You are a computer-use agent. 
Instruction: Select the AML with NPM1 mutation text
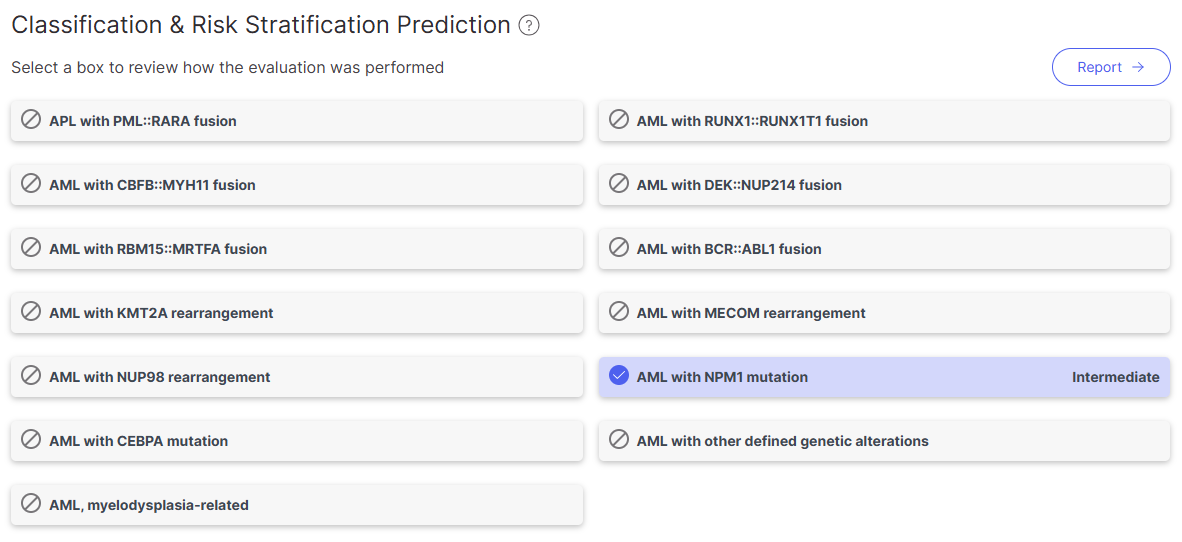(722, 377)
